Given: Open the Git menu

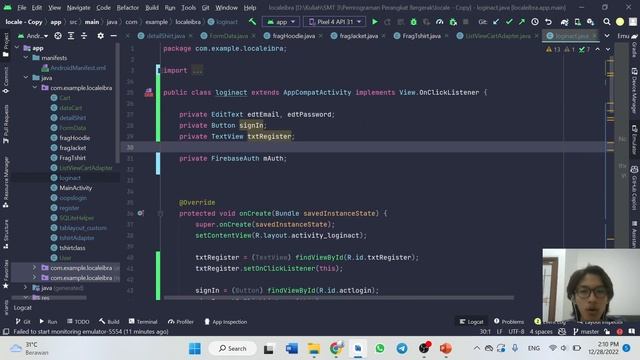Looking at the screenshot, I should tap(205, 7).
